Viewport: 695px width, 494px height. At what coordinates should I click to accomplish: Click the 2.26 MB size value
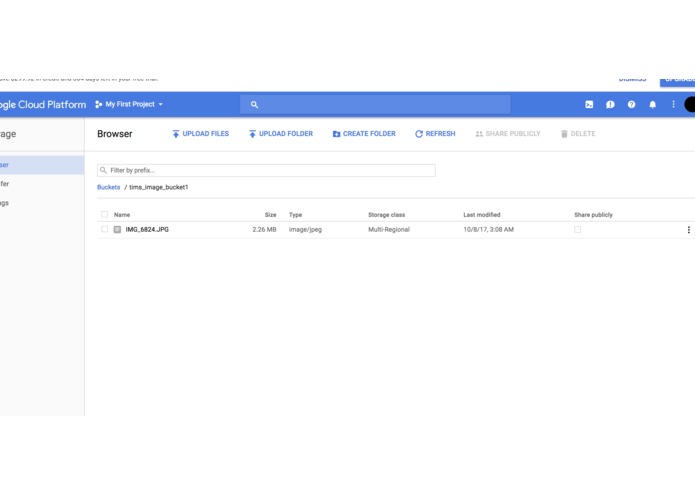tap(264, 229)
